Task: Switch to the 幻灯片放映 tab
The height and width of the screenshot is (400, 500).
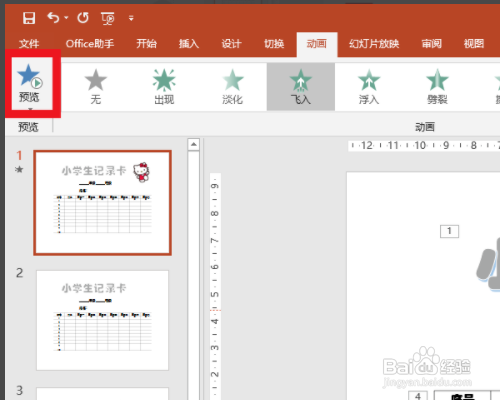Action: [x=374, y=44]
